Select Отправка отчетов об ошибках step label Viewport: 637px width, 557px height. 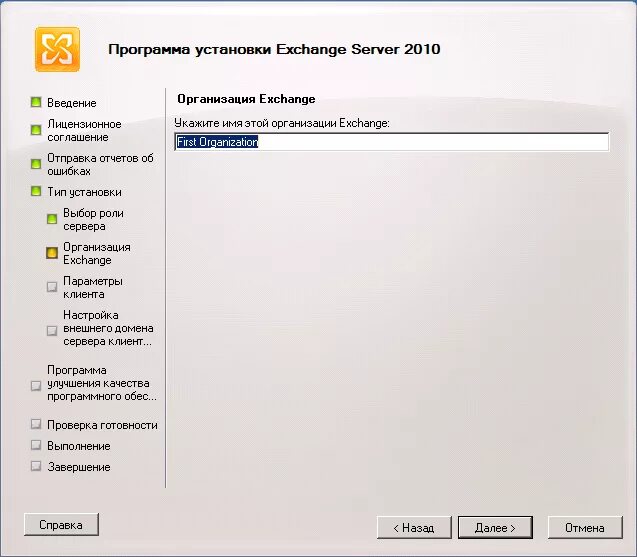click(100, 165)
